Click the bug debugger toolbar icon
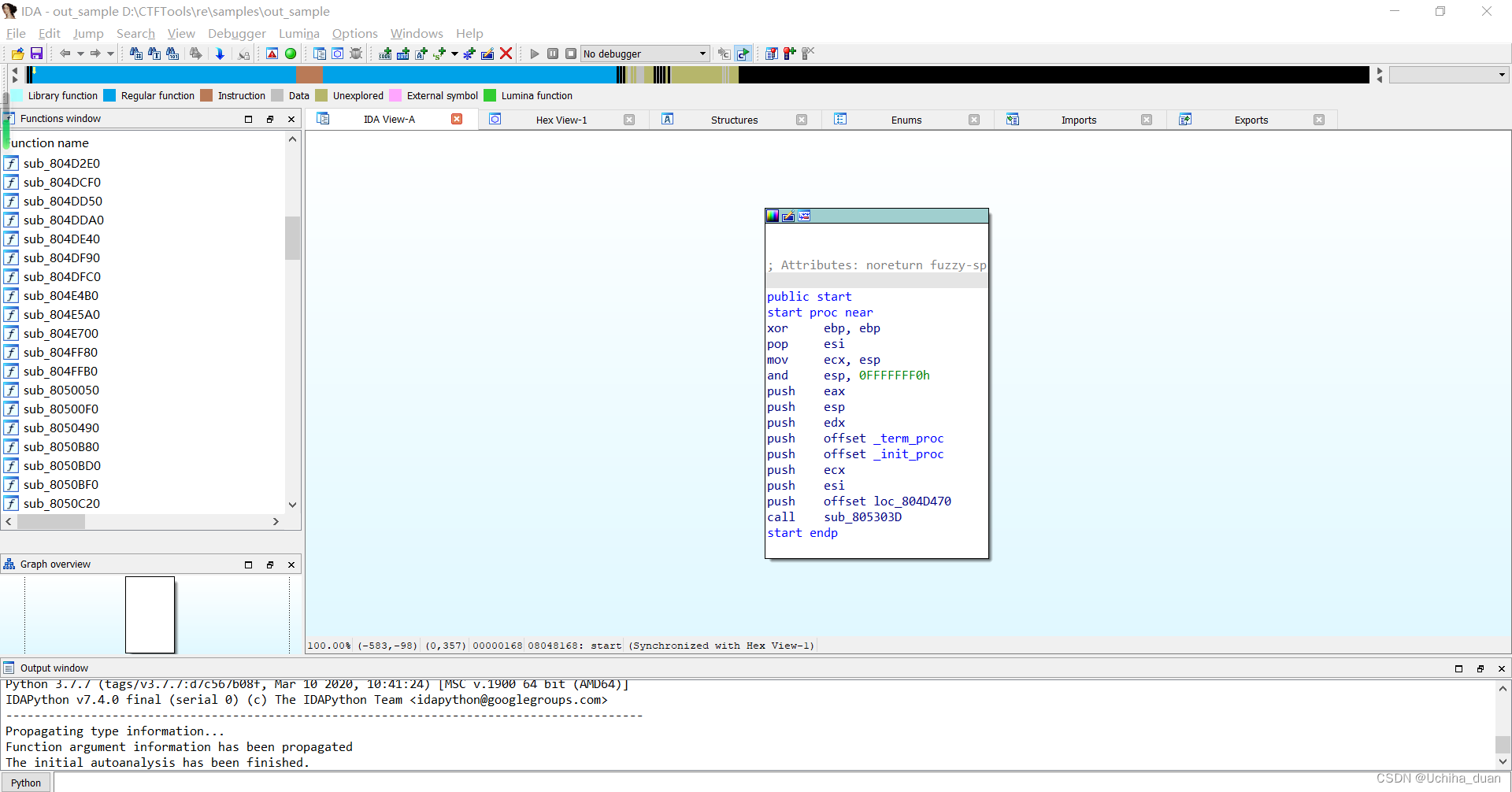The width and height of the screenshot is (1512, 792). tap(356, 54)
